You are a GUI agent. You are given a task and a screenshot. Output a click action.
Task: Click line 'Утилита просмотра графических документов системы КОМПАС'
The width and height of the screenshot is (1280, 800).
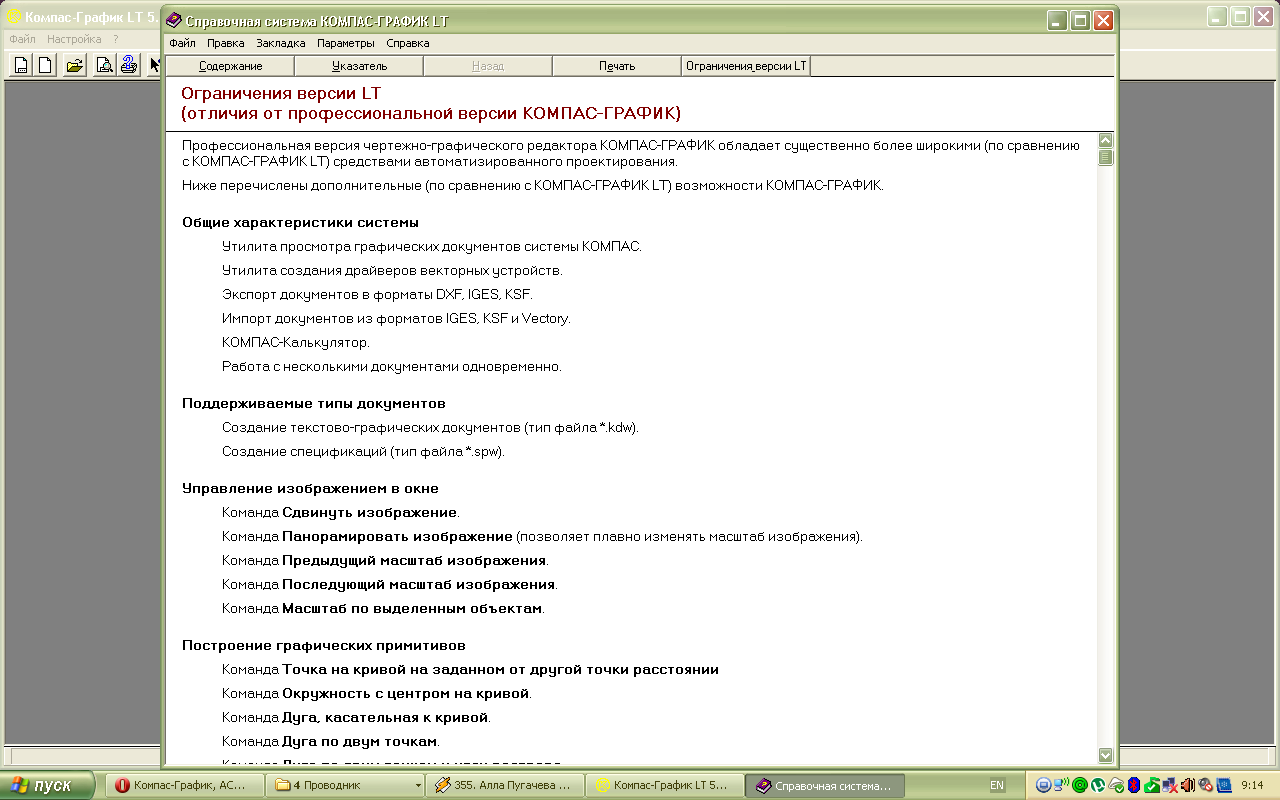(x=432, y=246)
